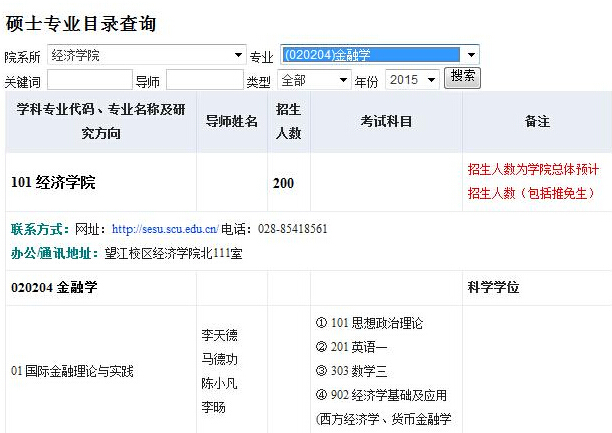Select the 101 经济学院 row title
612x433 pixels.
pos(53,183)
